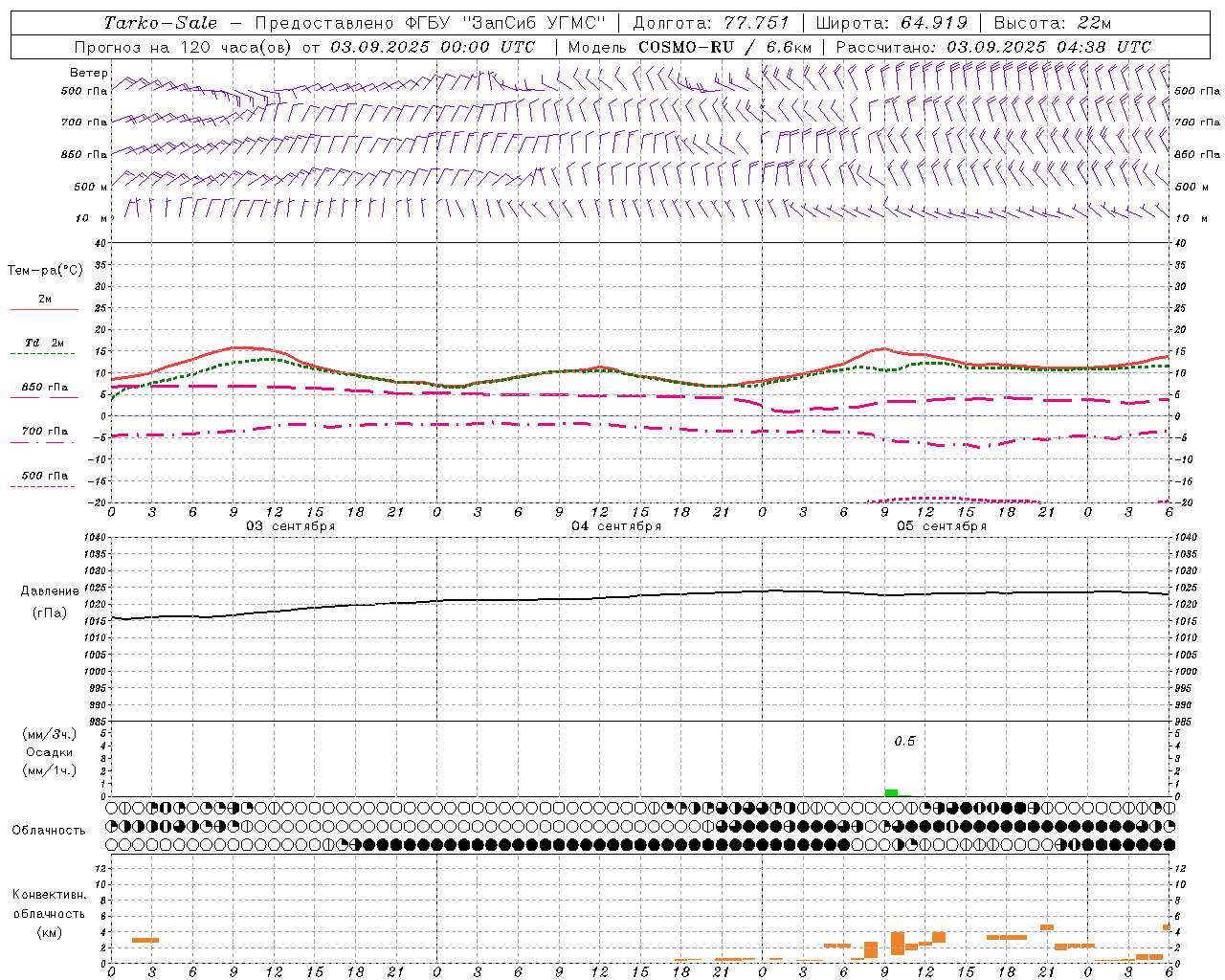Click the "Давление" pressure panel label
The image size is (1225, 980).
50,591
